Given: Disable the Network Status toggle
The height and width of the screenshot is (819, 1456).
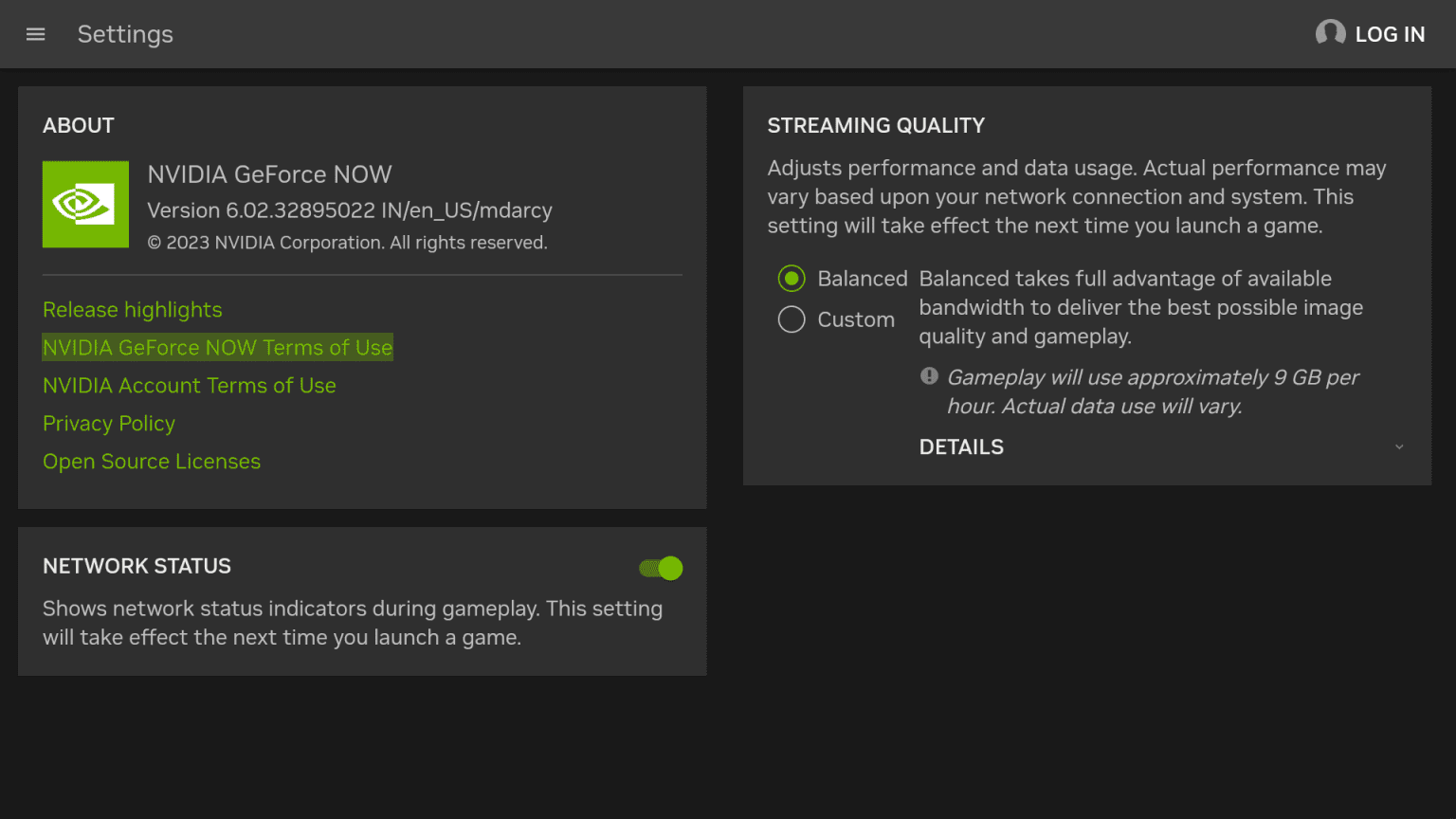Looking at the screenshot, I should click(661, 568).
